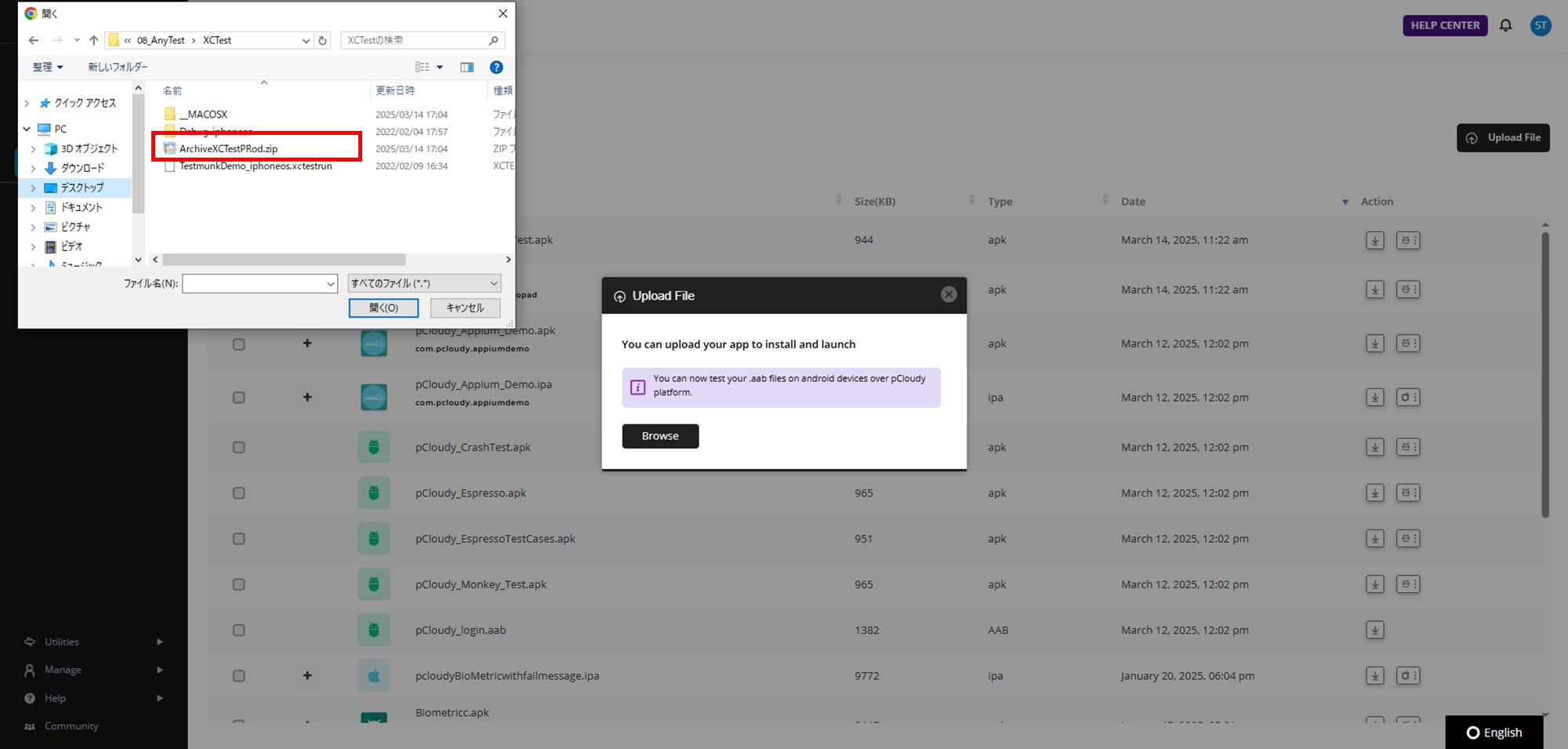The width and height of the screenshot is (1568, 749).
Task: Open options icon for pCloudy_EspressoTestCases.apk
Action: coord(1408,538)
